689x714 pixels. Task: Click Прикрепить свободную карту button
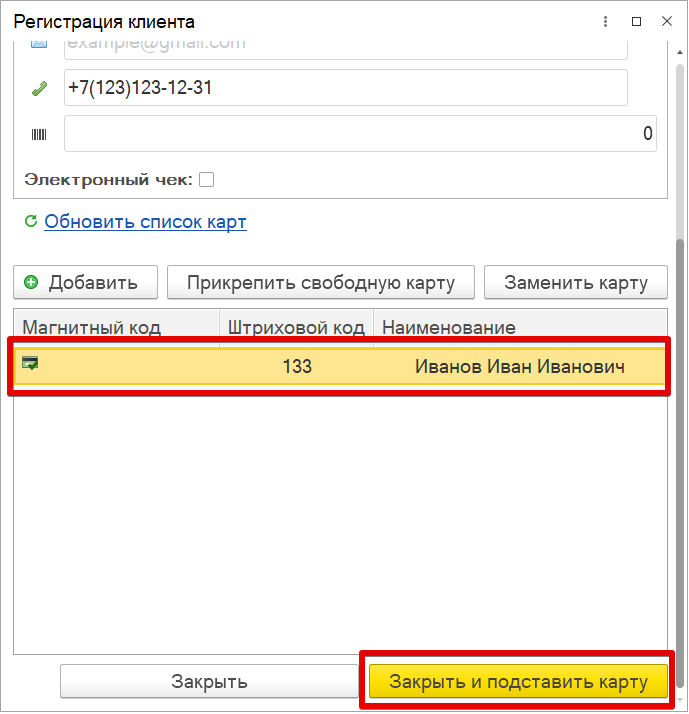[x=321, y=282]
